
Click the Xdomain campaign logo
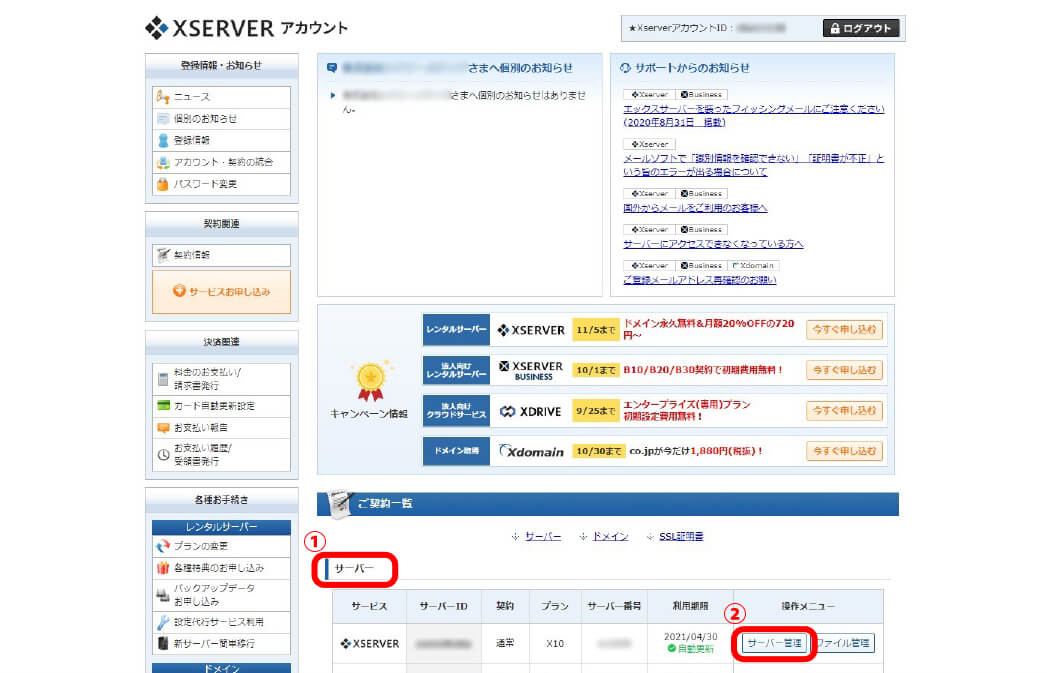tap(532, 451)
